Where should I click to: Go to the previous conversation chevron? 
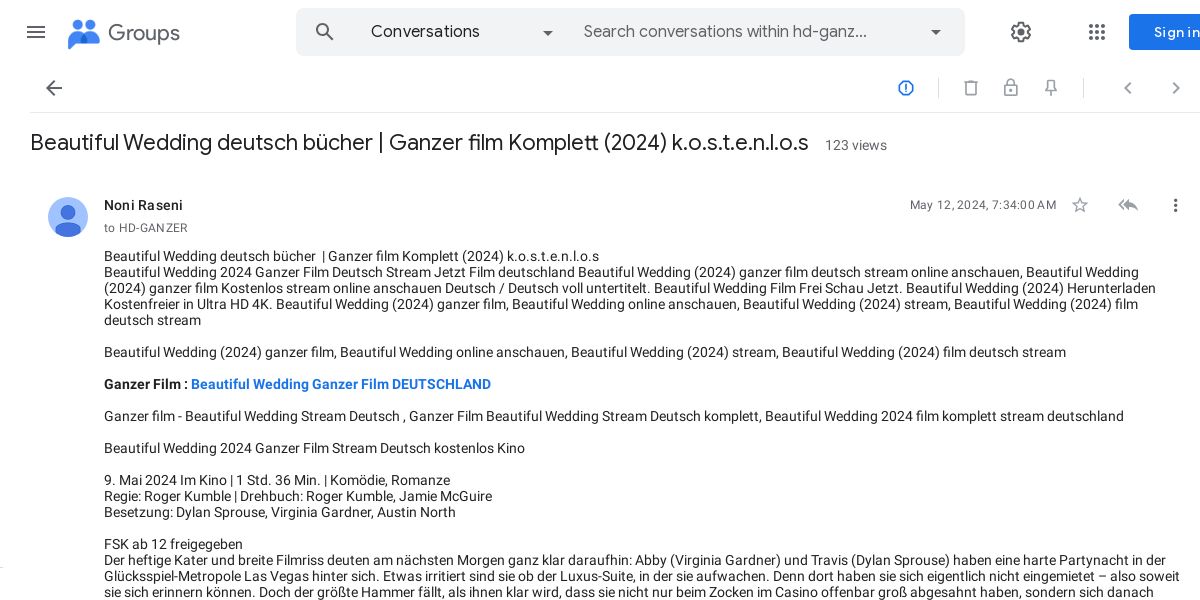point(1128,88)
